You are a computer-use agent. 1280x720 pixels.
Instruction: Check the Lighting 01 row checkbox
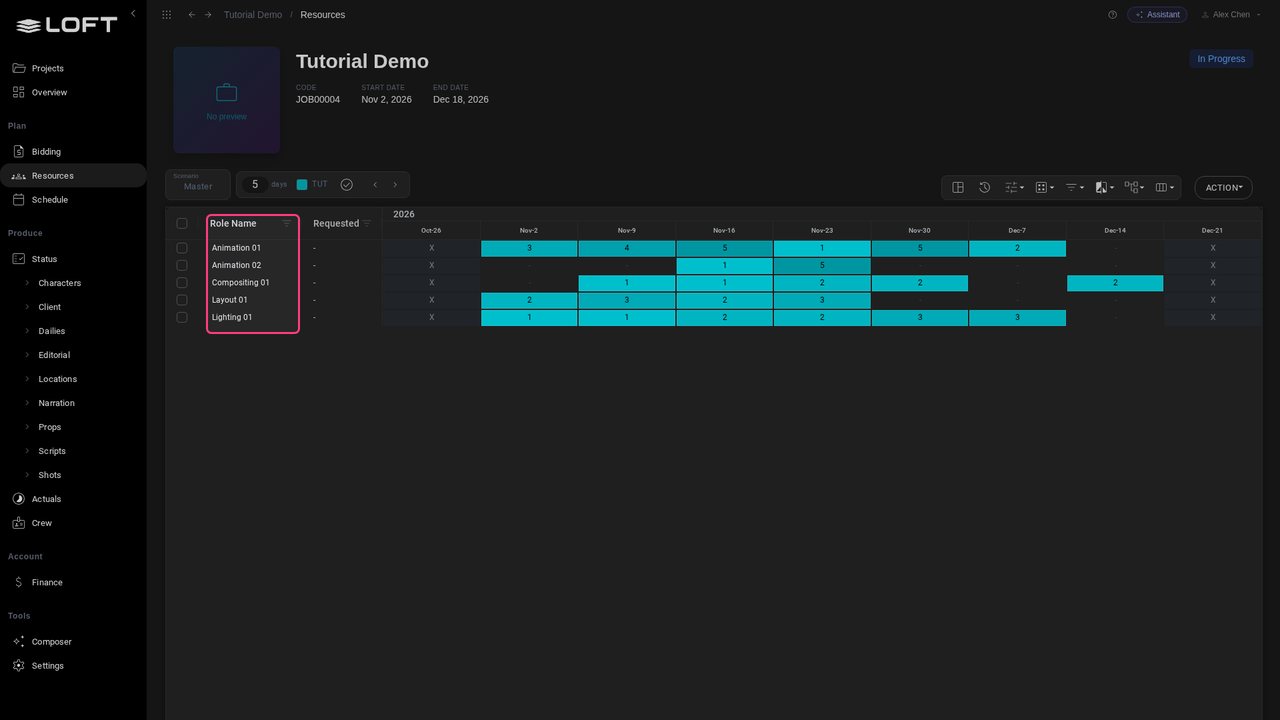coord(182,317)
